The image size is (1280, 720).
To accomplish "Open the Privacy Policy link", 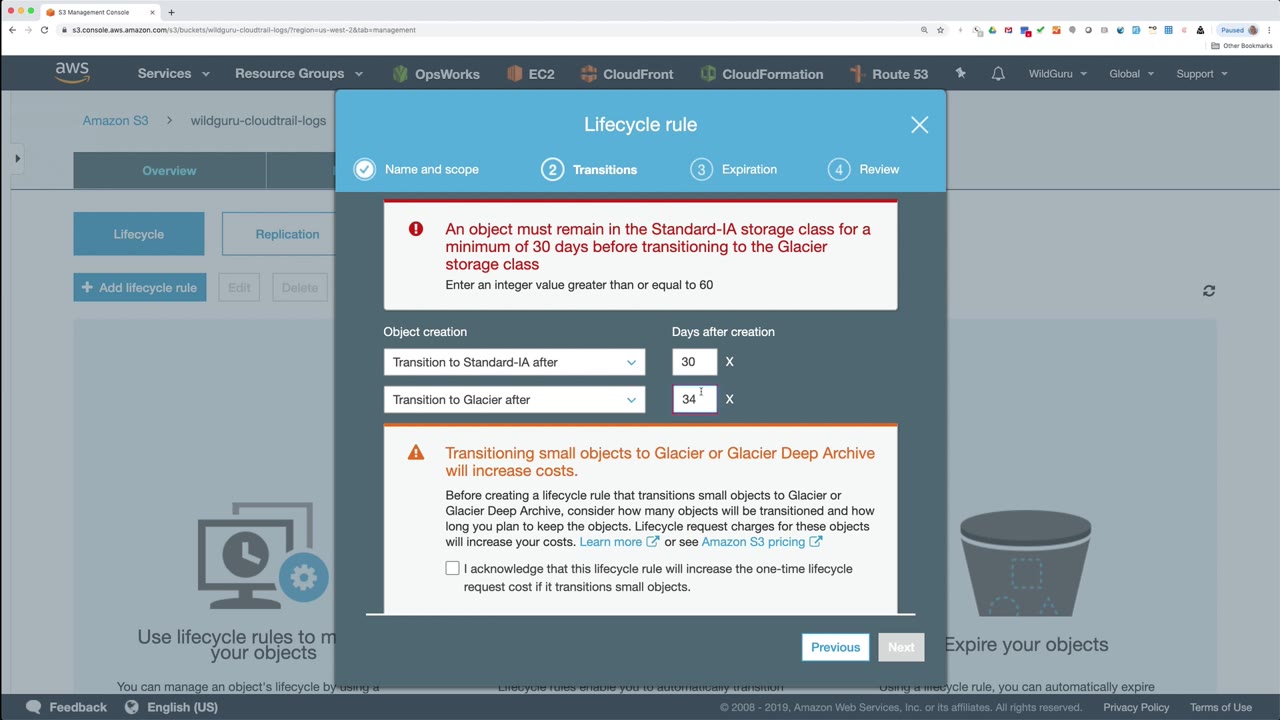I will (1136, 707).
